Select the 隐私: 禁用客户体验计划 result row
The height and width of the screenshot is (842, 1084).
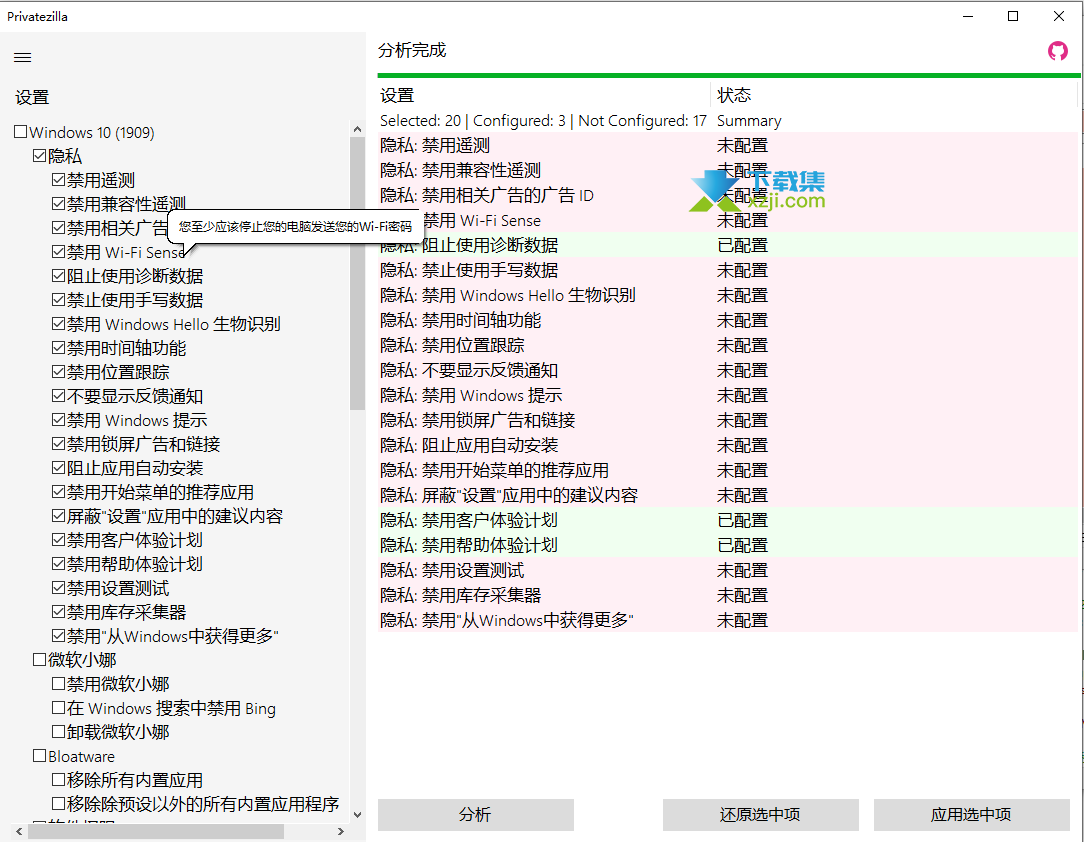point(728,520)
